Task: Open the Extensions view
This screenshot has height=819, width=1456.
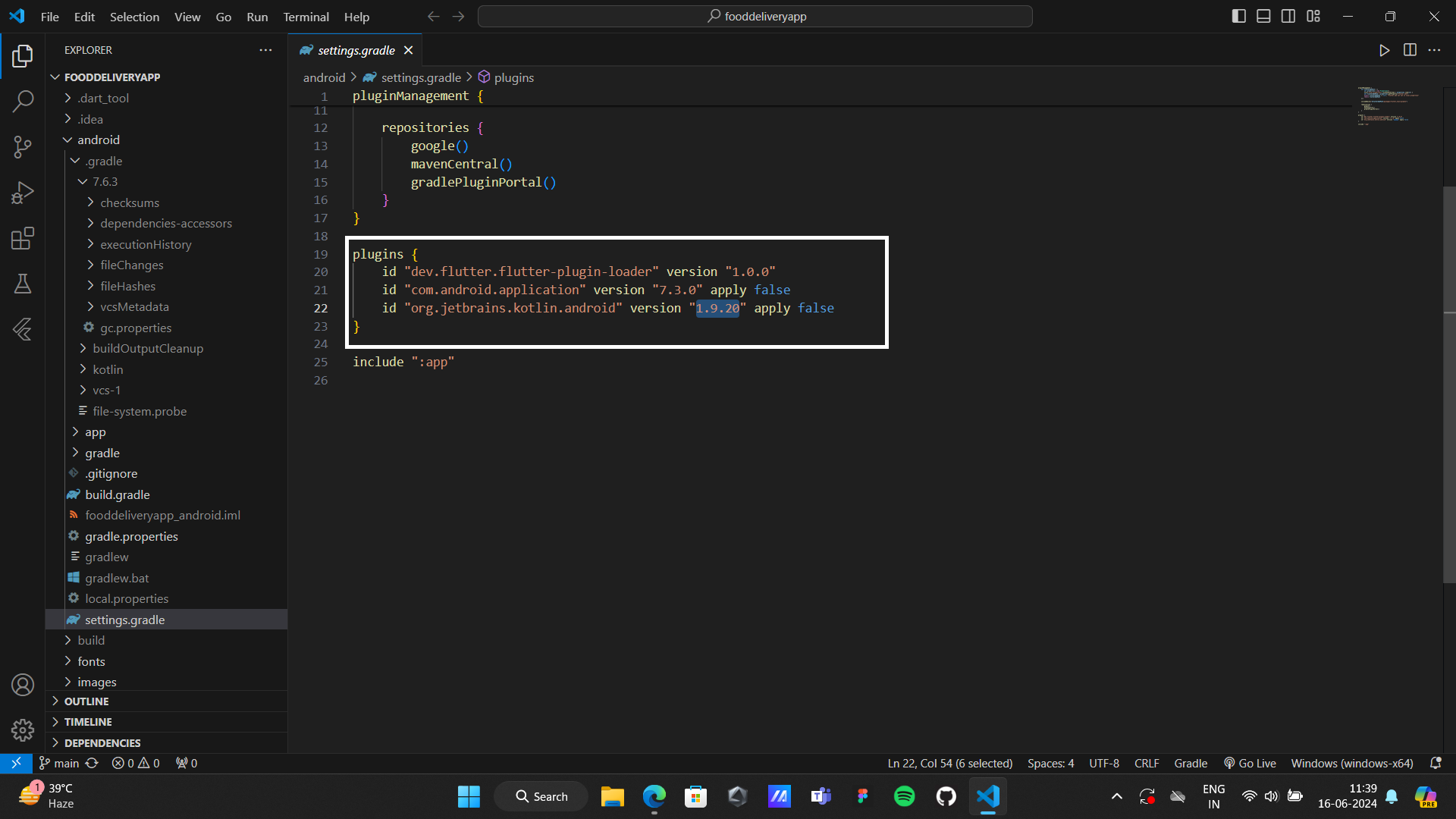Action: [x=23, y=239]
